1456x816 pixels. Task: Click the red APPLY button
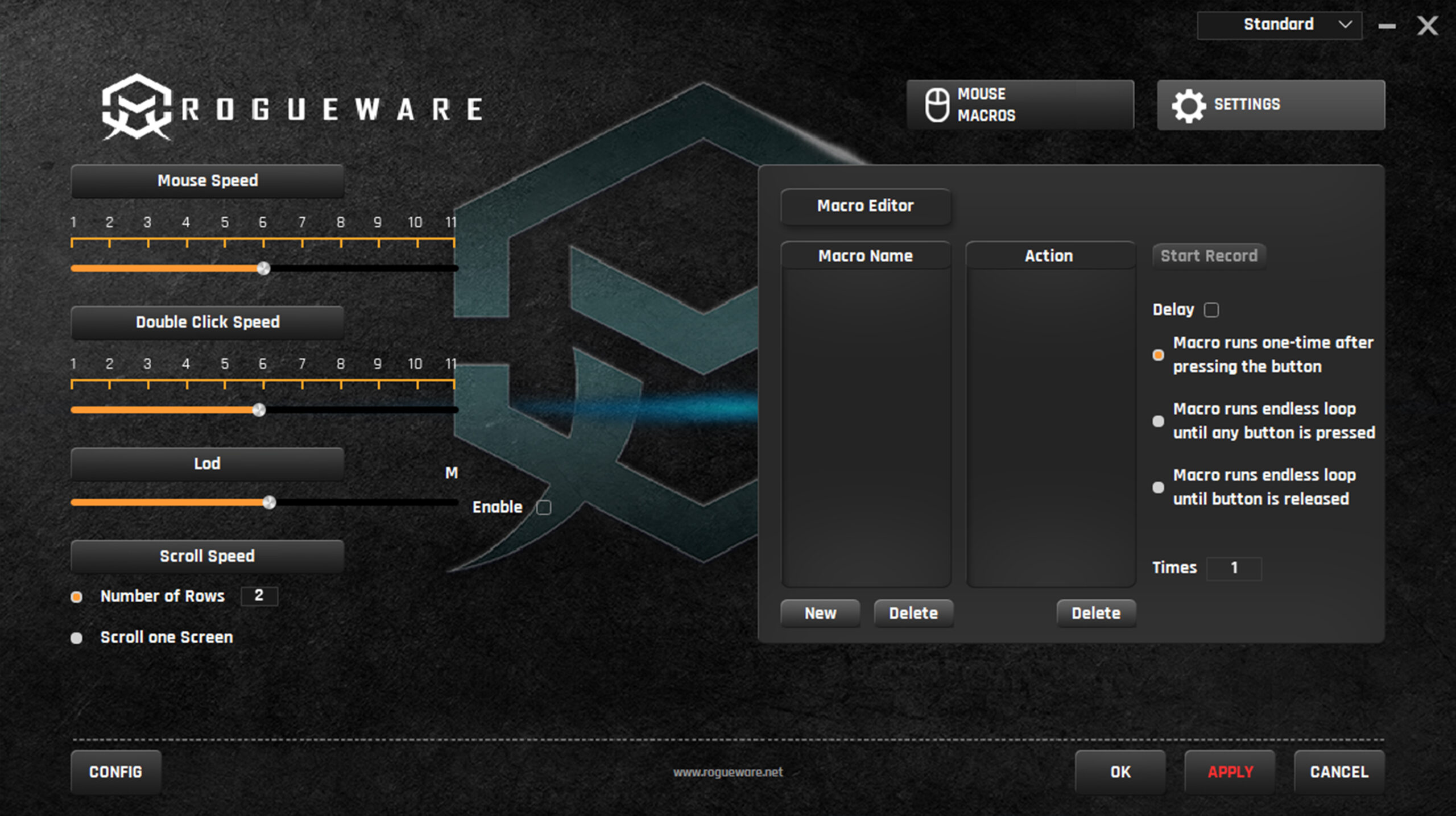(1230, 772)
